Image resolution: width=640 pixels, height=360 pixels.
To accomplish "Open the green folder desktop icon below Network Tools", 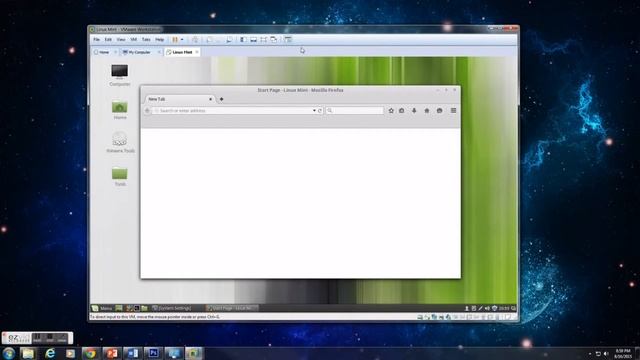I will [120, 176].
